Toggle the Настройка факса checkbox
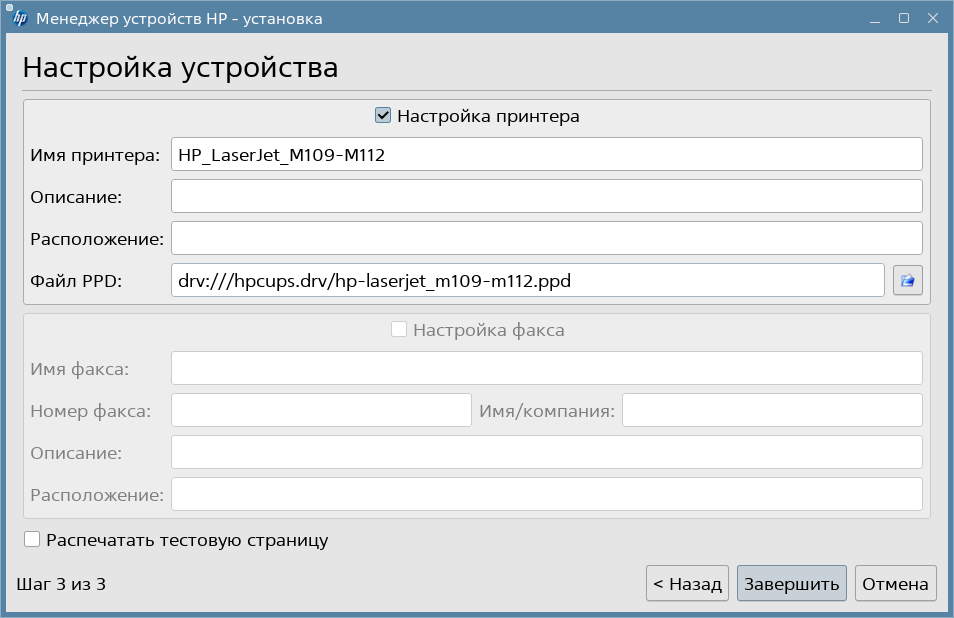This screenshot has width=954, height=618. pos(398,330)
